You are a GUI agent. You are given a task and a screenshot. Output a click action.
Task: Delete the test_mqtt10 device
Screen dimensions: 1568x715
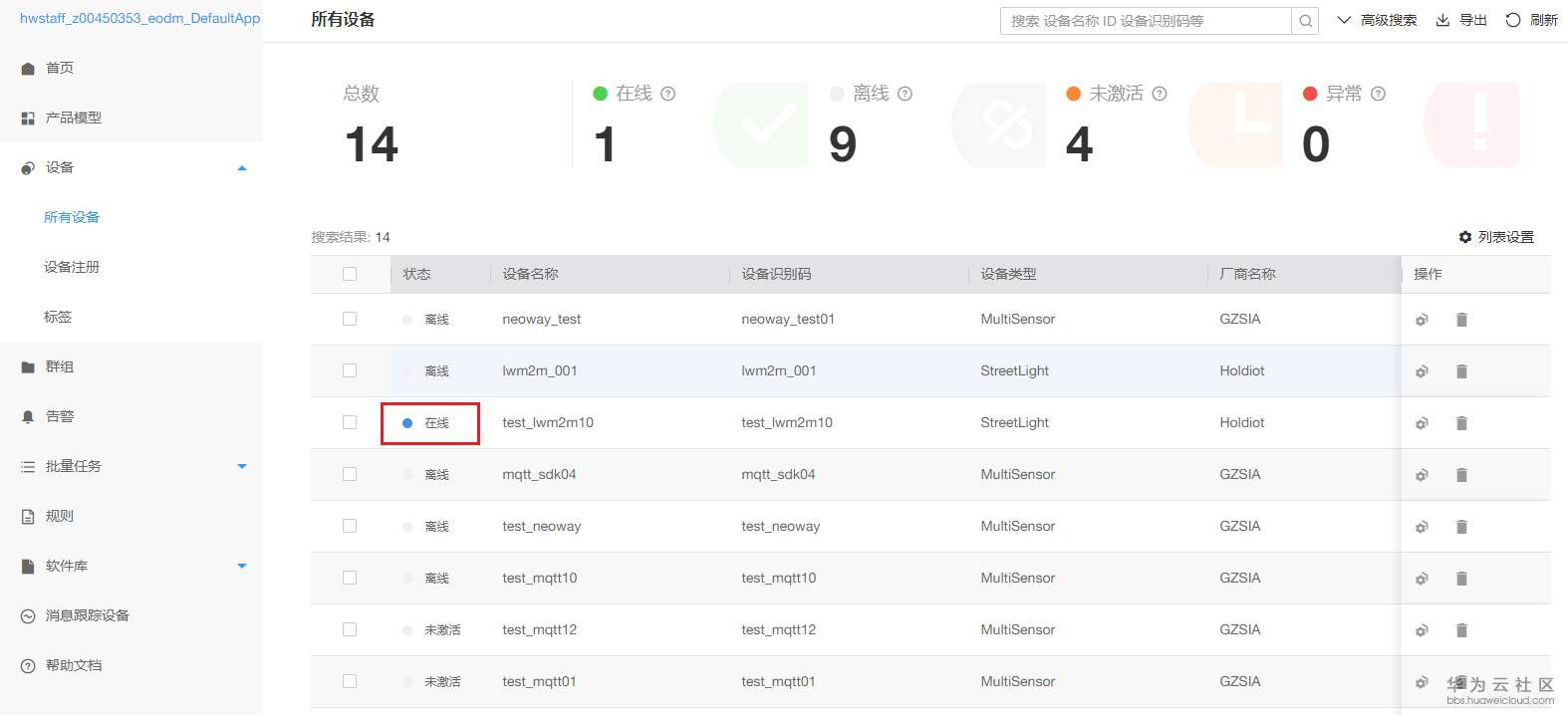click(1461, 579)
